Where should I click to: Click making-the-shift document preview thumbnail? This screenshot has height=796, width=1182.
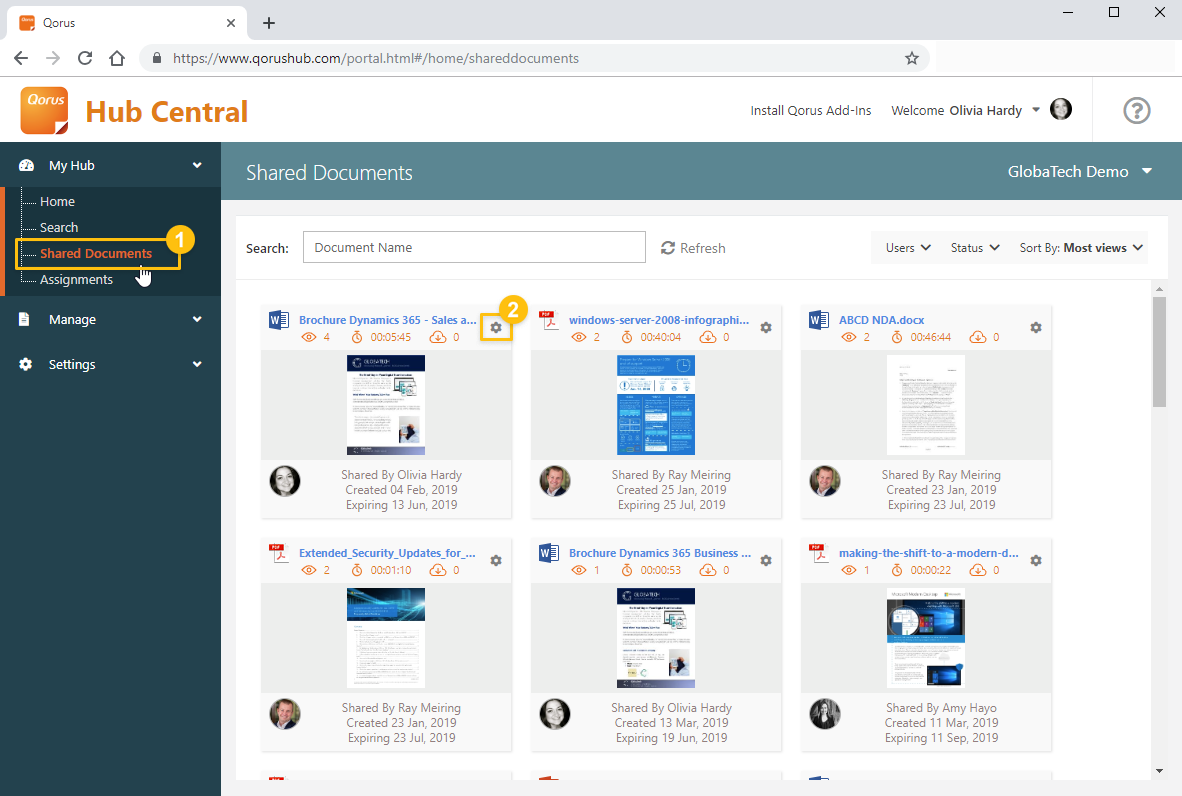926,638
